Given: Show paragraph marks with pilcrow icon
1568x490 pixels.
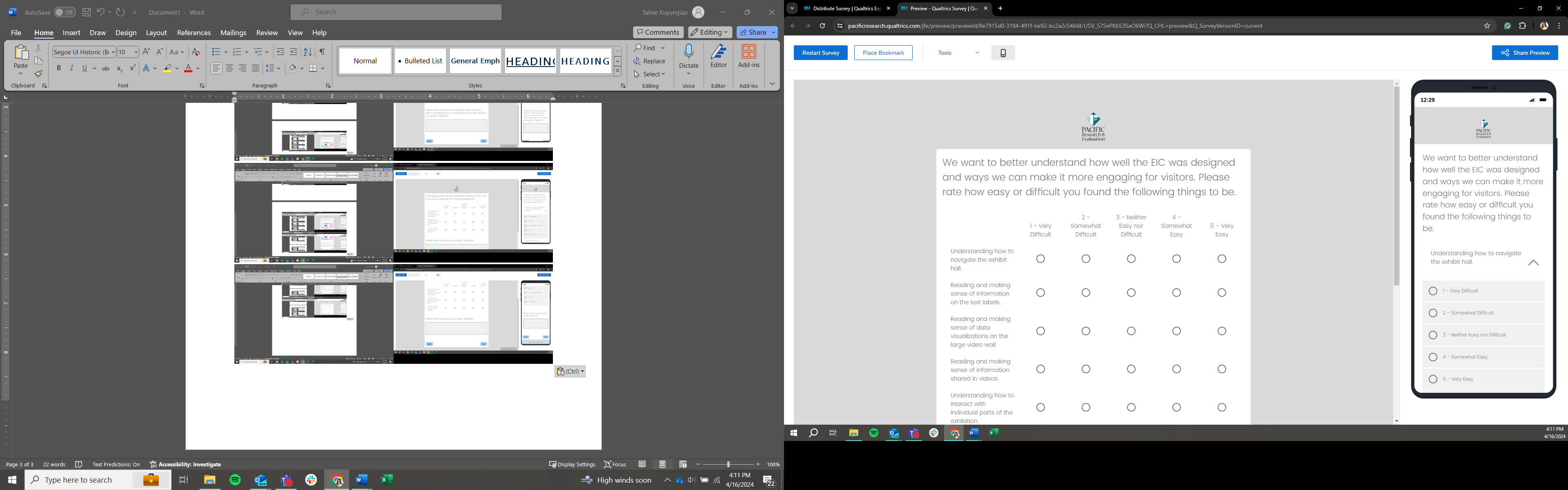Looking at the screenshot, I should (x=322, y=52).
